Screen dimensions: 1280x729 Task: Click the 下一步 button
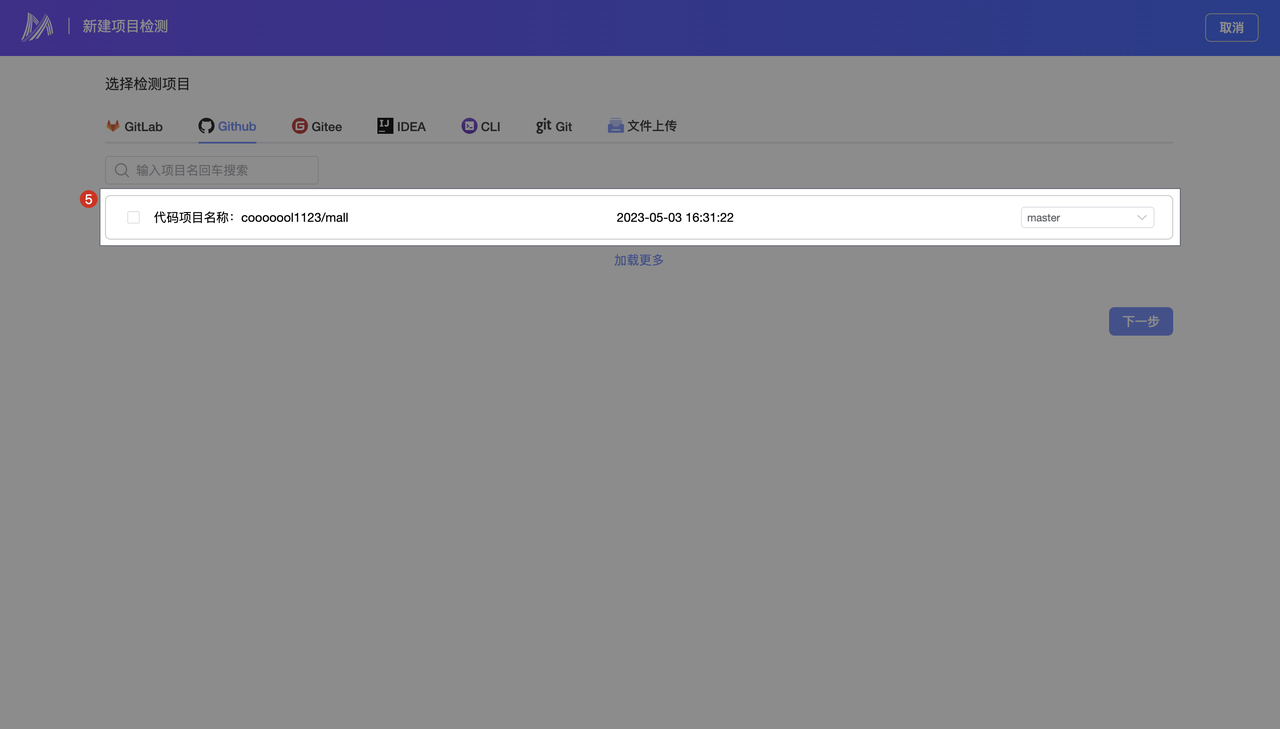click(x=1140, y=321)
